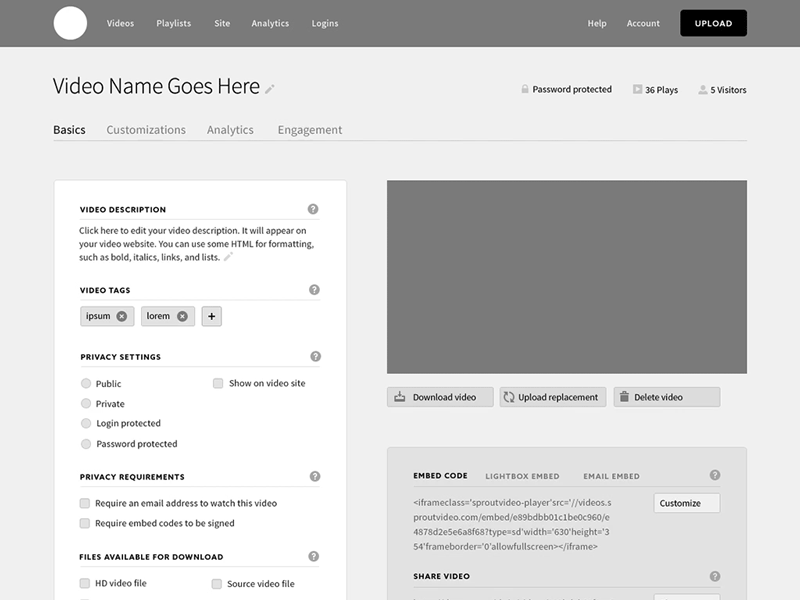The height and width of the screenshot is (600, 800).
Task: Open help icon for Video Description
Action: (313, 209)
